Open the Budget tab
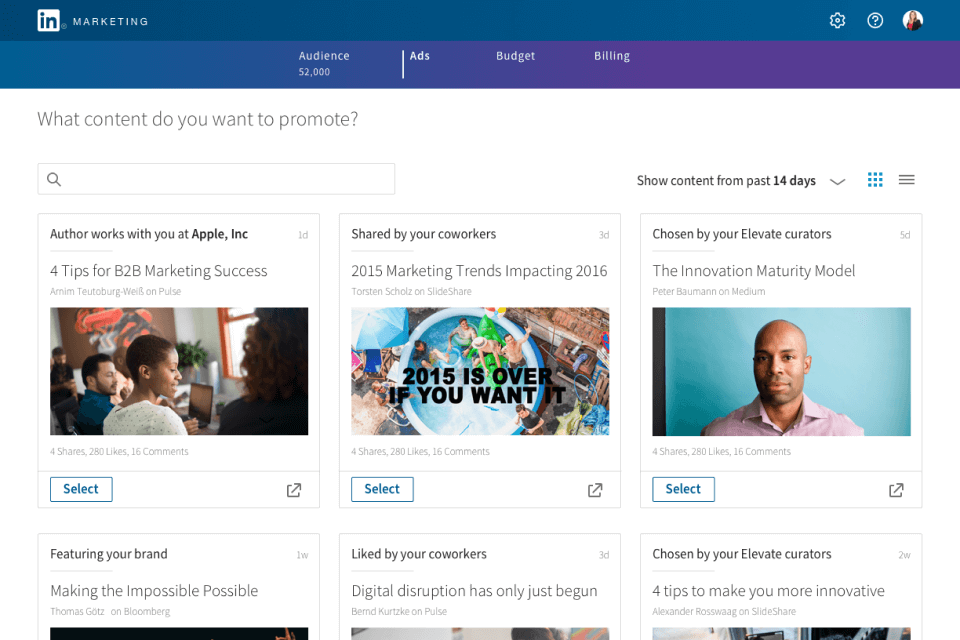 (x=515, y=56)
